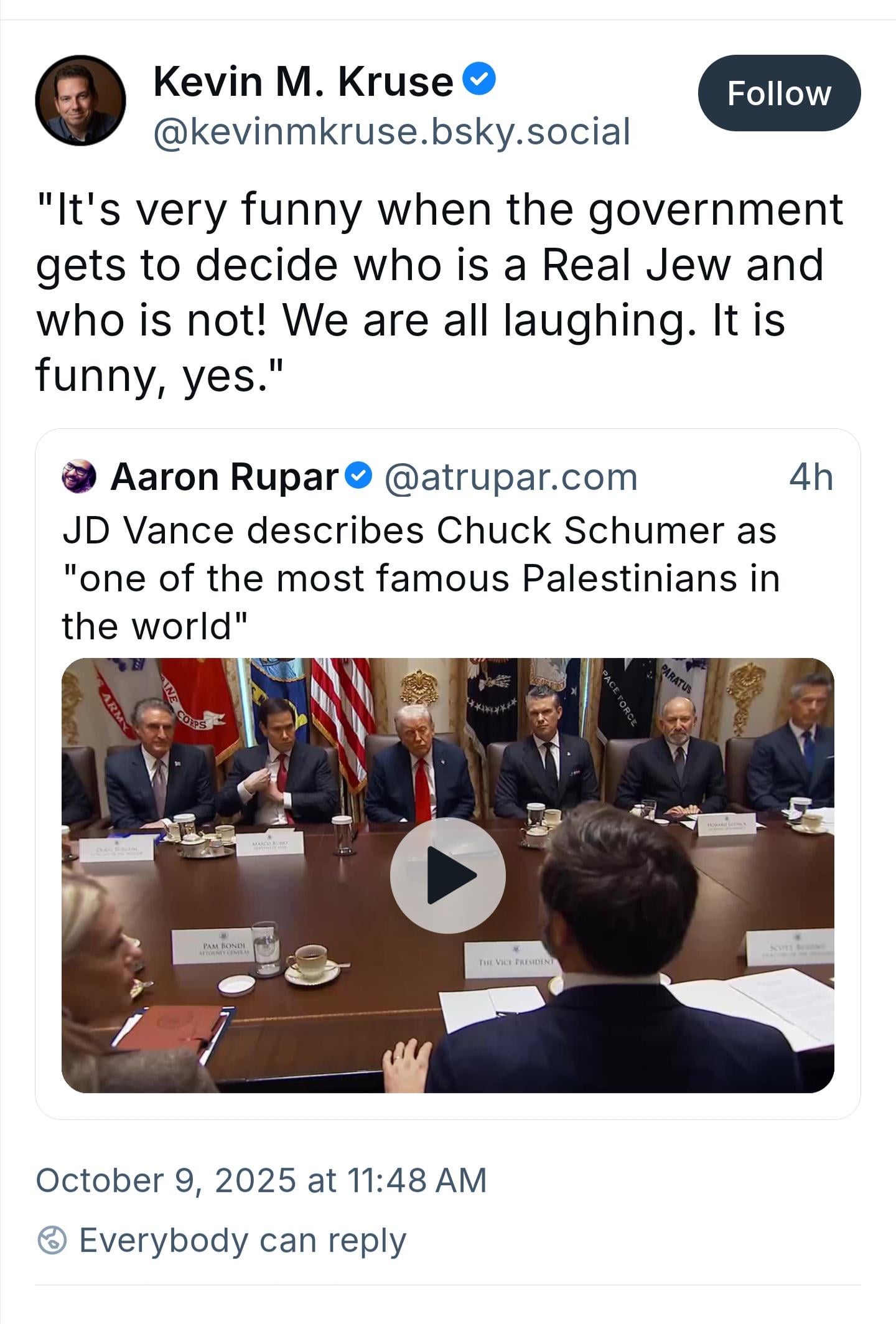Open the quoted post's 4h timestamp
This screenshot has width=896, height=1324.
[x=811, y=477]
